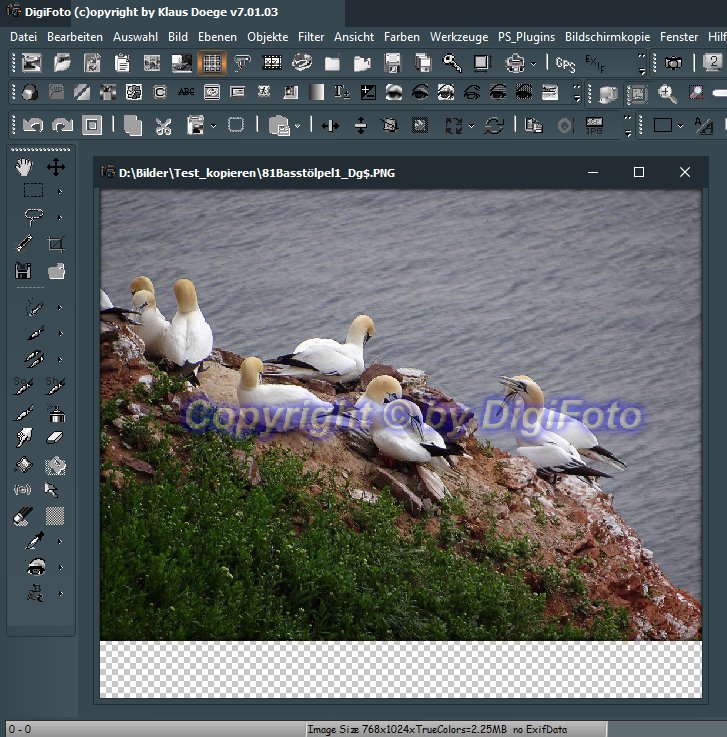Click the camera screenshot icon
Screen dimensions: 727x737
674,63
